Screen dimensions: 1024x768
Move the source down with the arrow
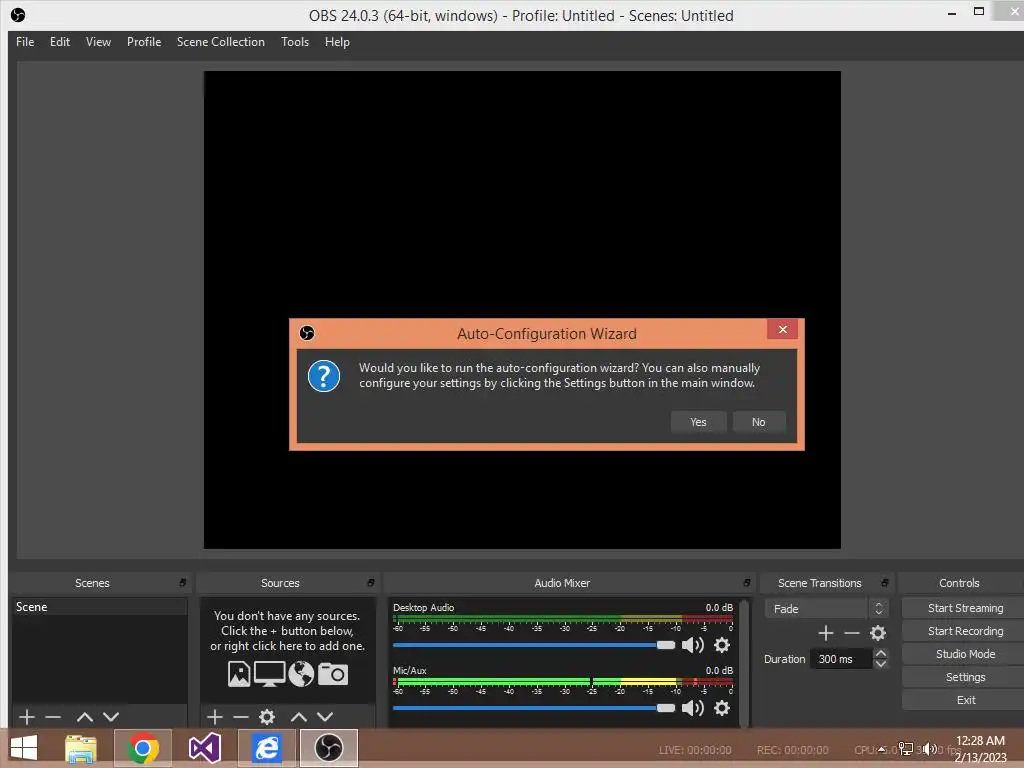coord(325,717)
